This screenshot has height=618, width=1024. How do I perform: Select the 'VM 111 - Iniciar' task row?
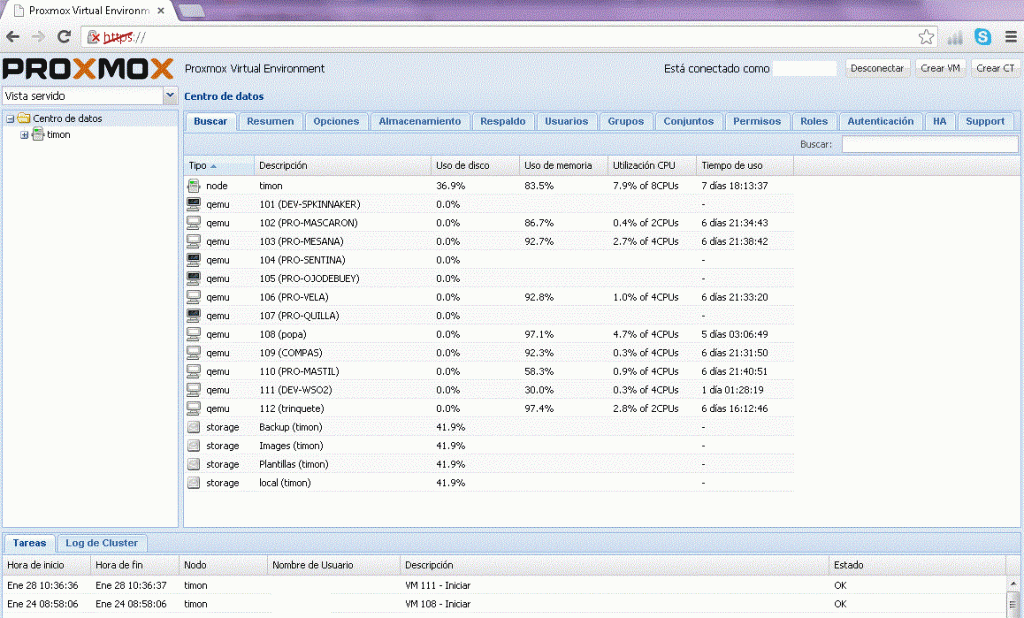click(x=505, y=585)
